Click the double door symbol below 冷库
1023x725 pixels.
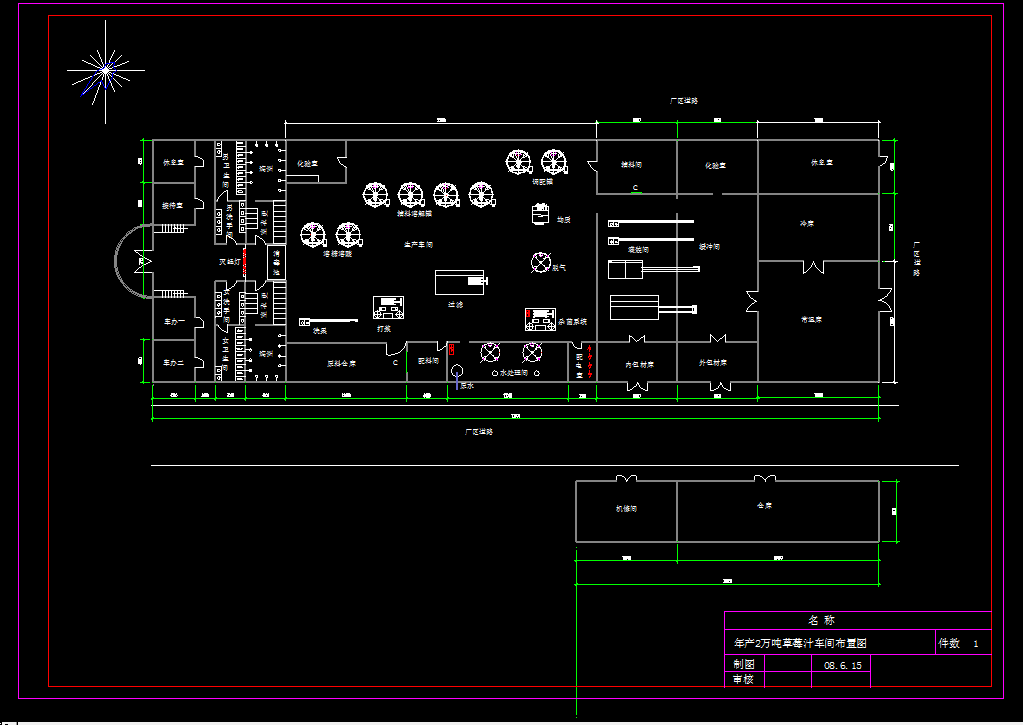tap(813, 266)
